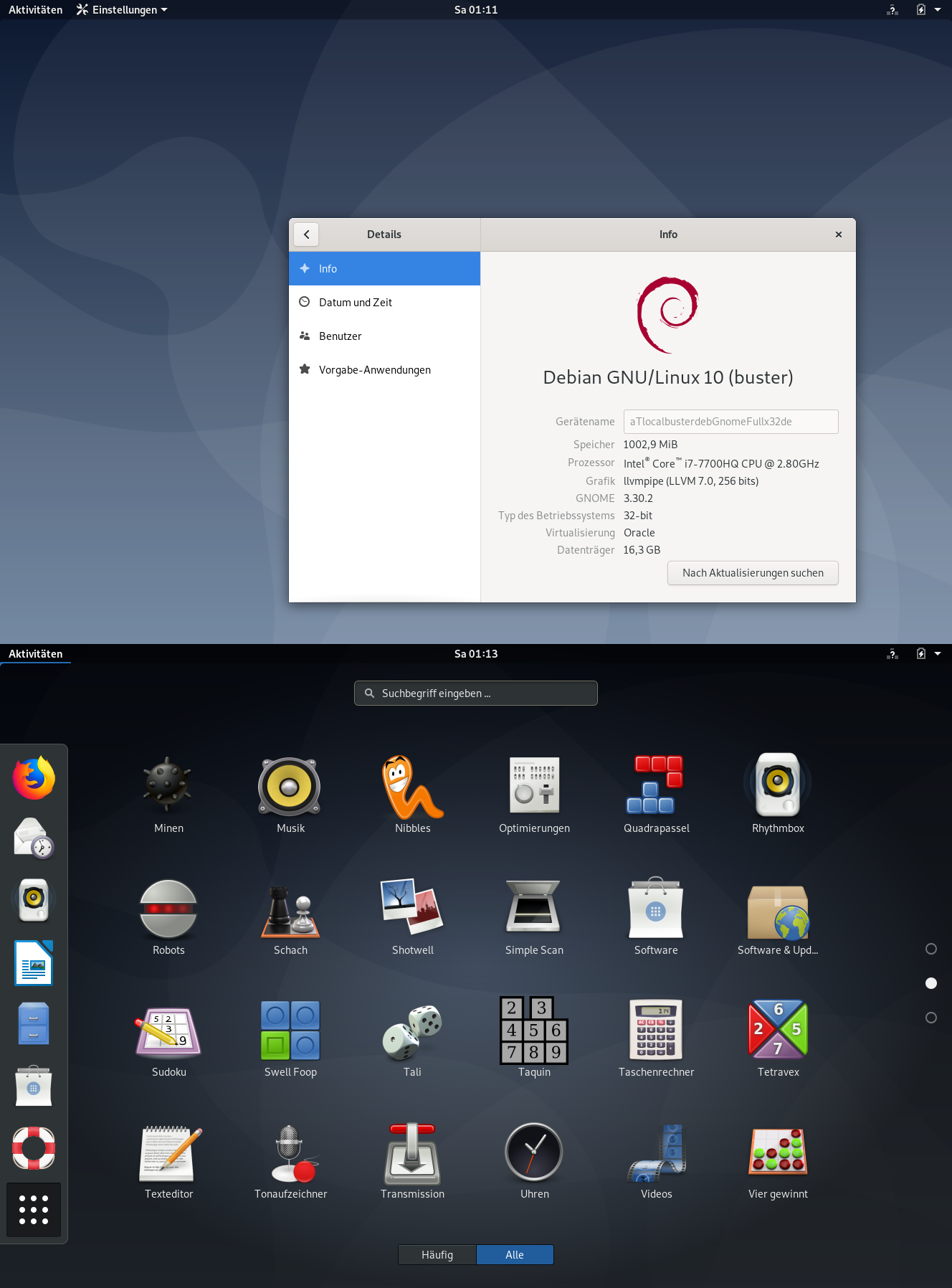Go to the first app page indicator
This screenshot has height=1288, width=952.
point(931,949)
